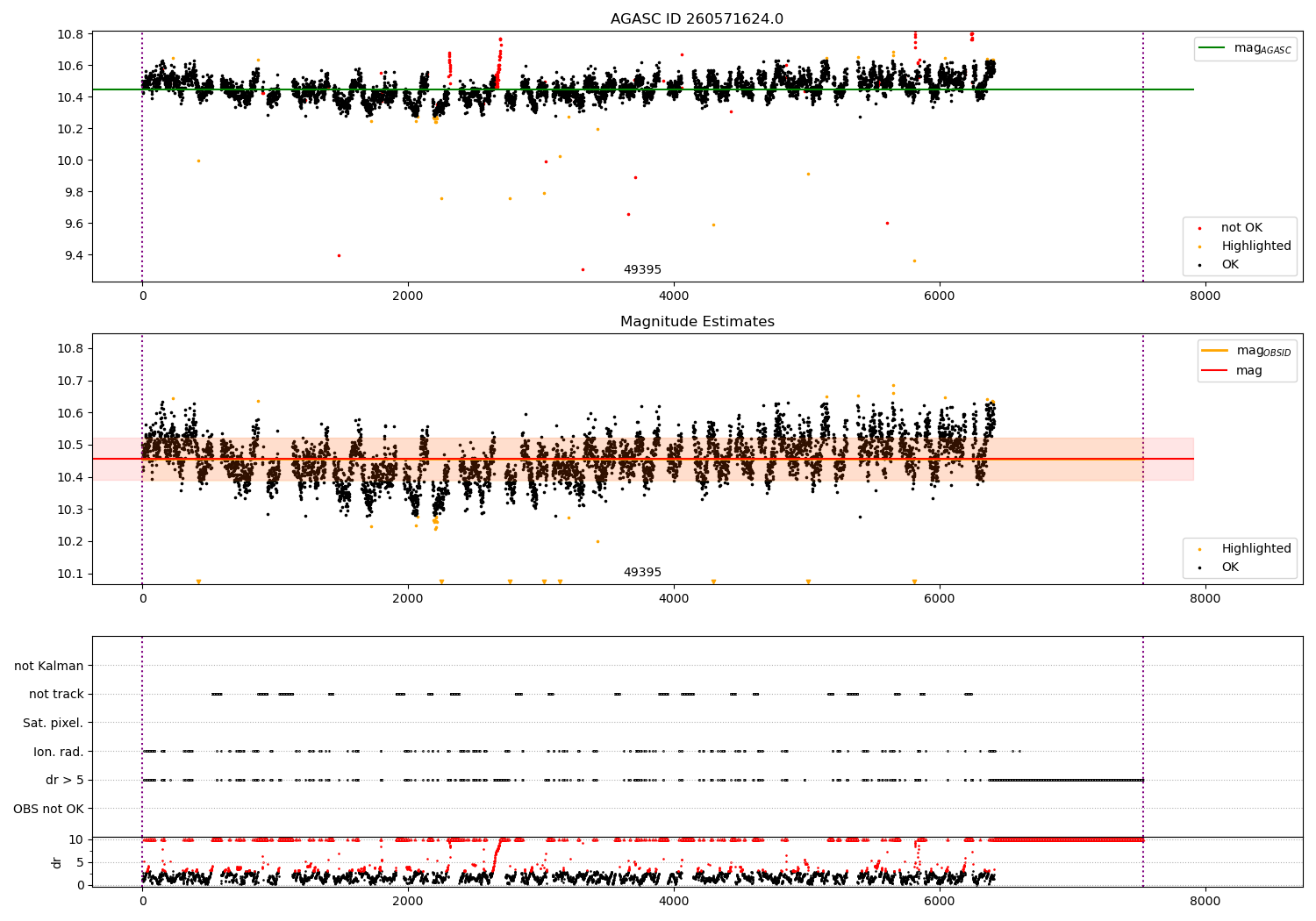This screenshot has height=921, width=1316.
Task: Click the 'dr' axis label in the bottom plot
Action: tap(57, 862)
